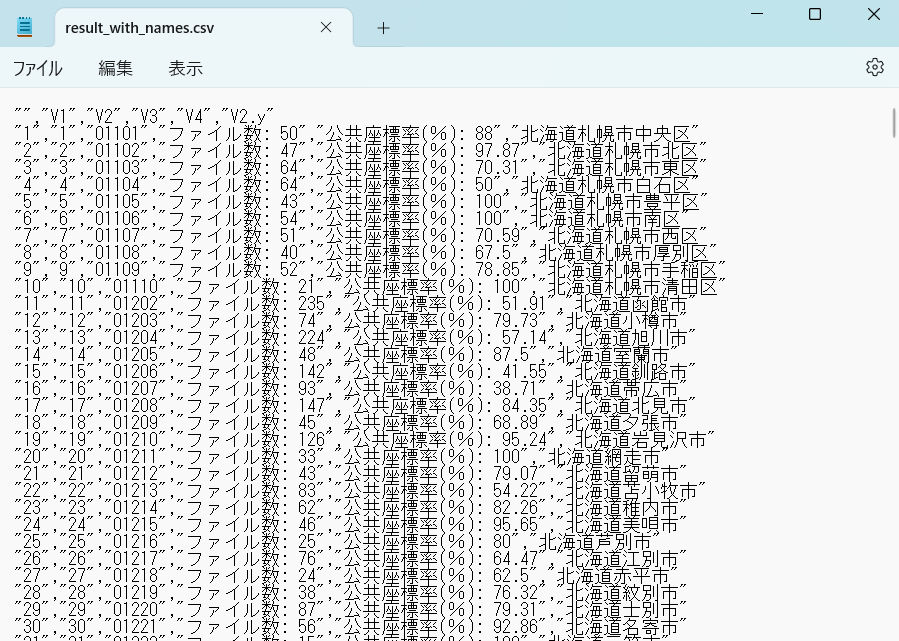
Task: Click the text 北海道小樽市
Action: (622, 321)
